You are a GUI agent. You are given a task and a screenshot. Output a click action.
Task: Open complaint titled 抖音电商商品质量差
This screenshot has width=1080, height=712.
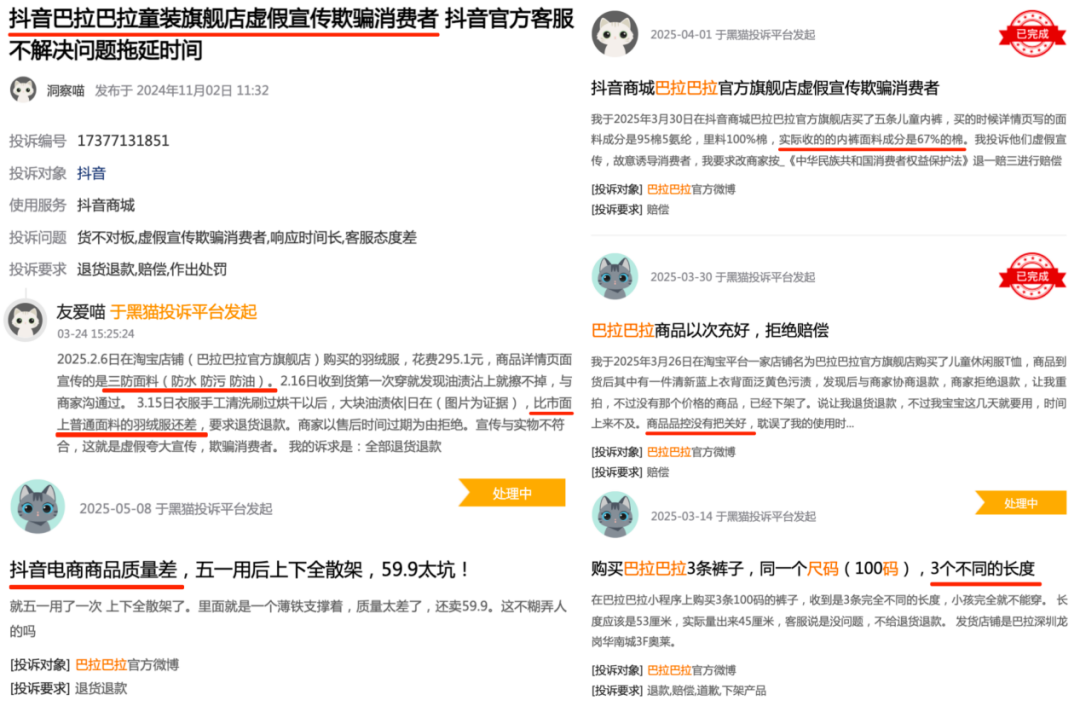pos(239,570)
